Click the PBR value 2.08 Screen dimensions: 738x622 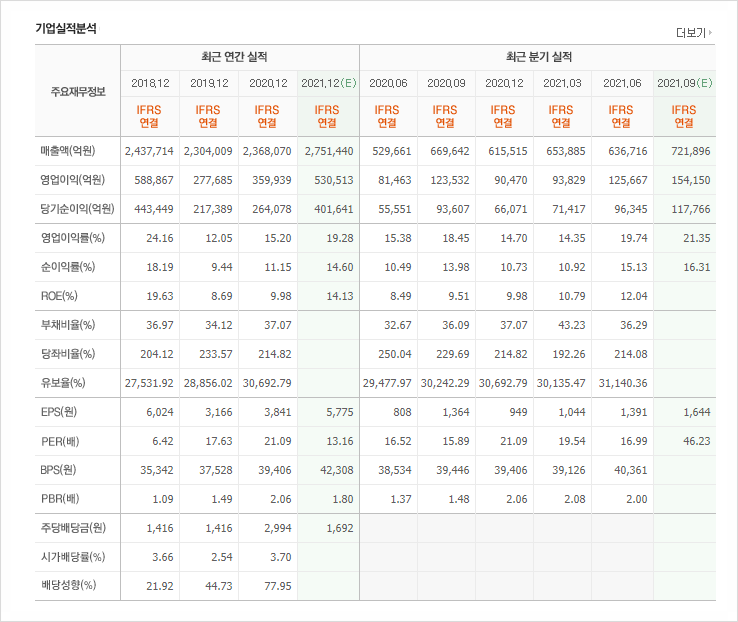tap(575, 500)
